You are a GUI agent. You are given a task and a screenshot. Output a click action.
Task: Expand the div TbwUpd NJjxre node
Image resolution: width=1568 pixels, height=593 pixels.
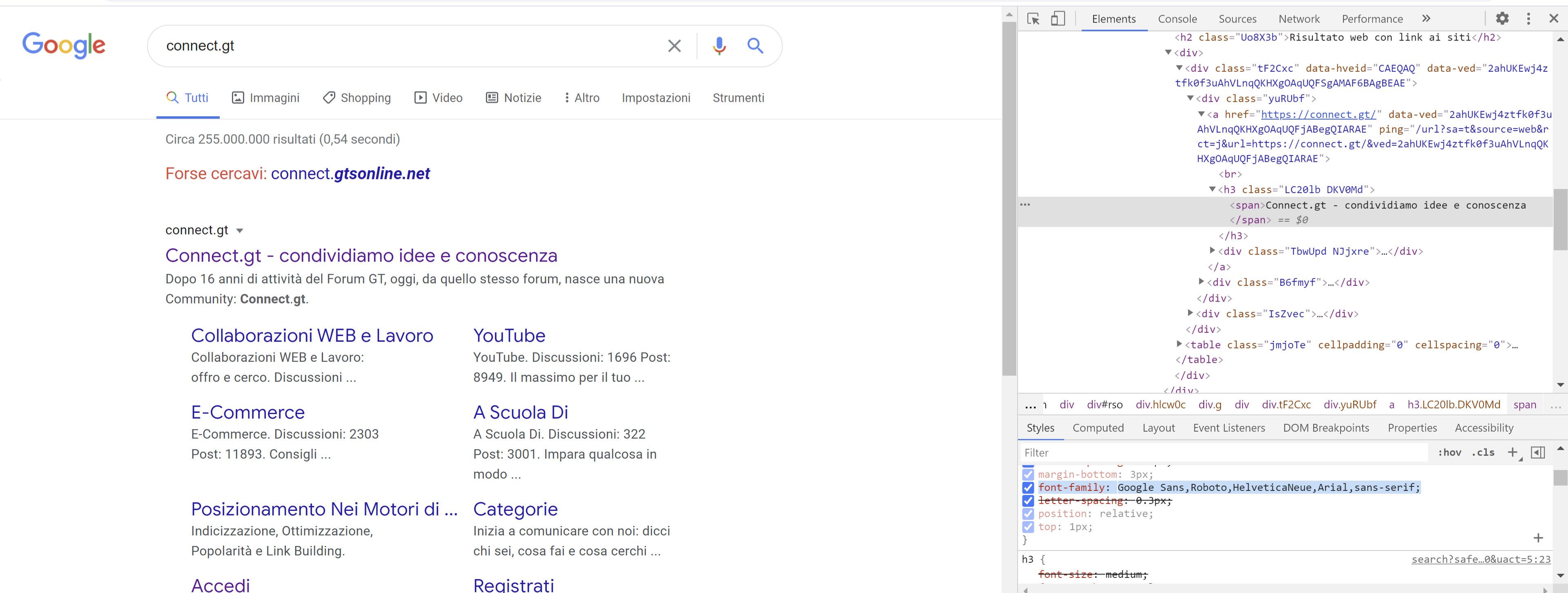(x=1212, y=251)
